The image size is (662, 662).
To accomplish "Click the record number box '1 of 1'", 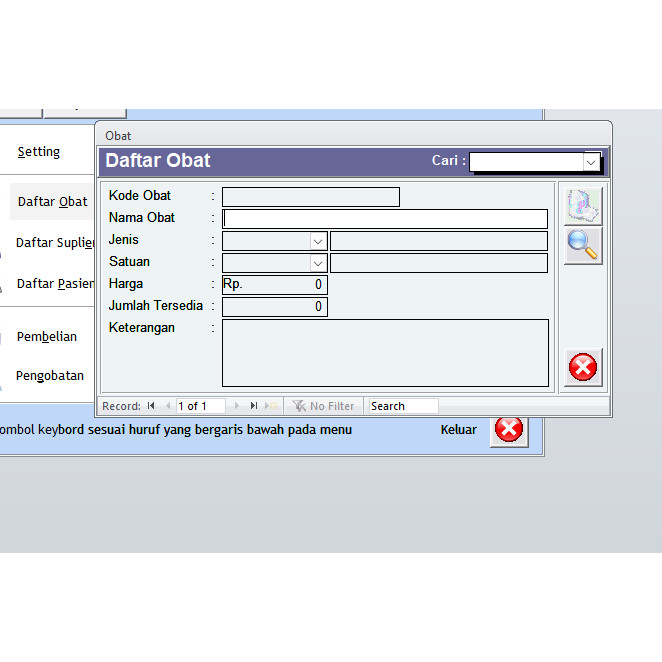I will pyautogui.click(x=201, y=406).
